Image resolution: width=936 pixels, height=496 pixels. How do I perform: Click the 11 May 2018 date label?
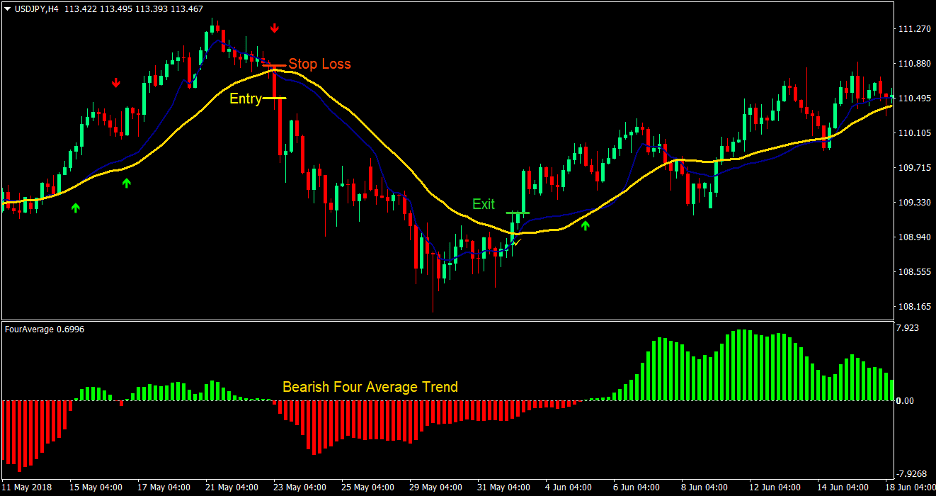tap(27, 487)
